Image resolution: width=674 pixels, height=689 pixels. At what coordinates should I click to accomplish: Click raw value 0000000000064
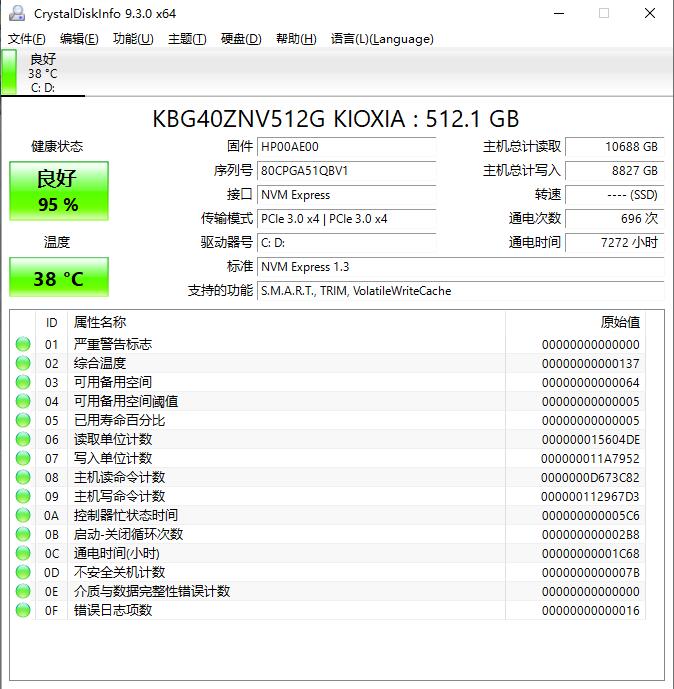(591, 383)
